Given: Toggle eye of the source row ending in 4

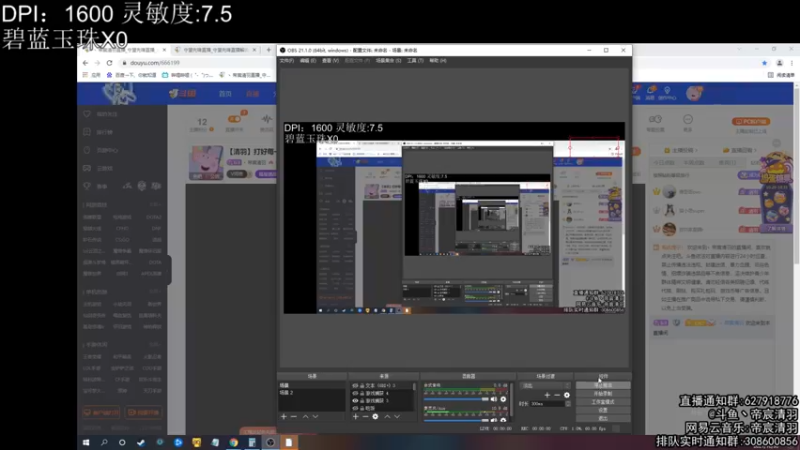Looking at the screenshot, I should [355, 393].
